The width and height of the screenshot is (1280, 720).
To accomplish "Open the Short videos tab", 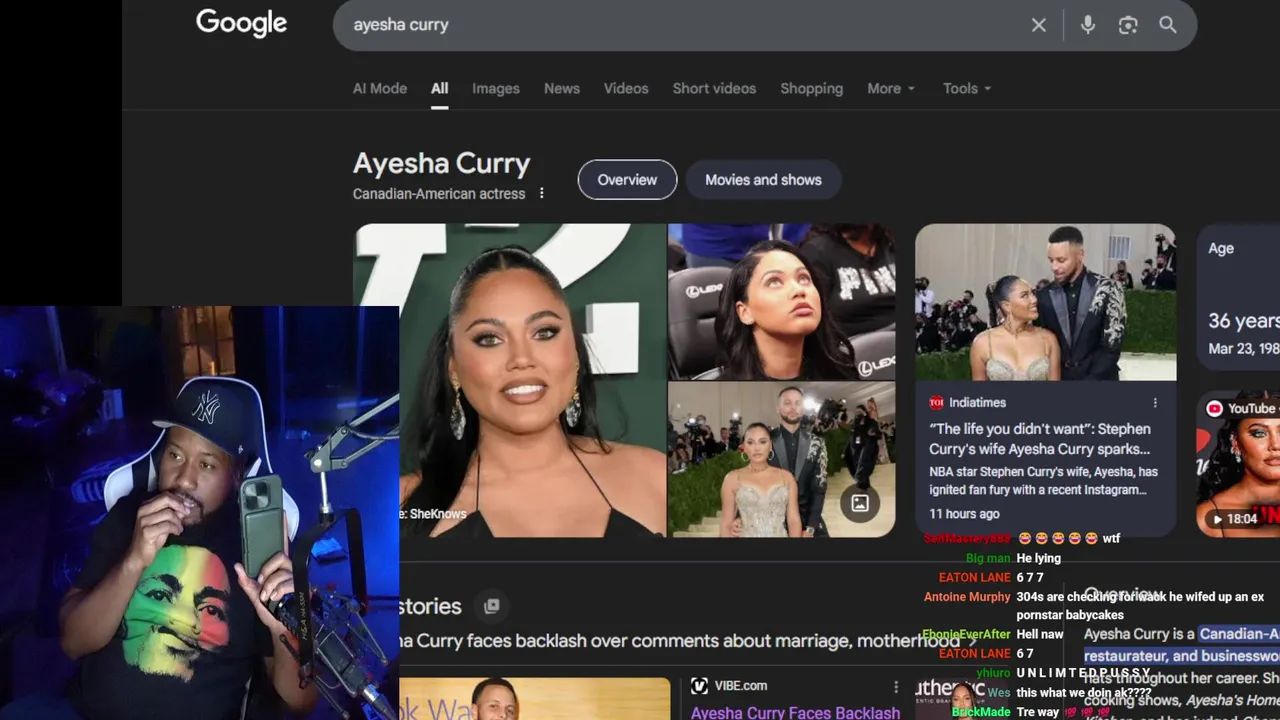I will pyautogui.click(x=714, y=88).
